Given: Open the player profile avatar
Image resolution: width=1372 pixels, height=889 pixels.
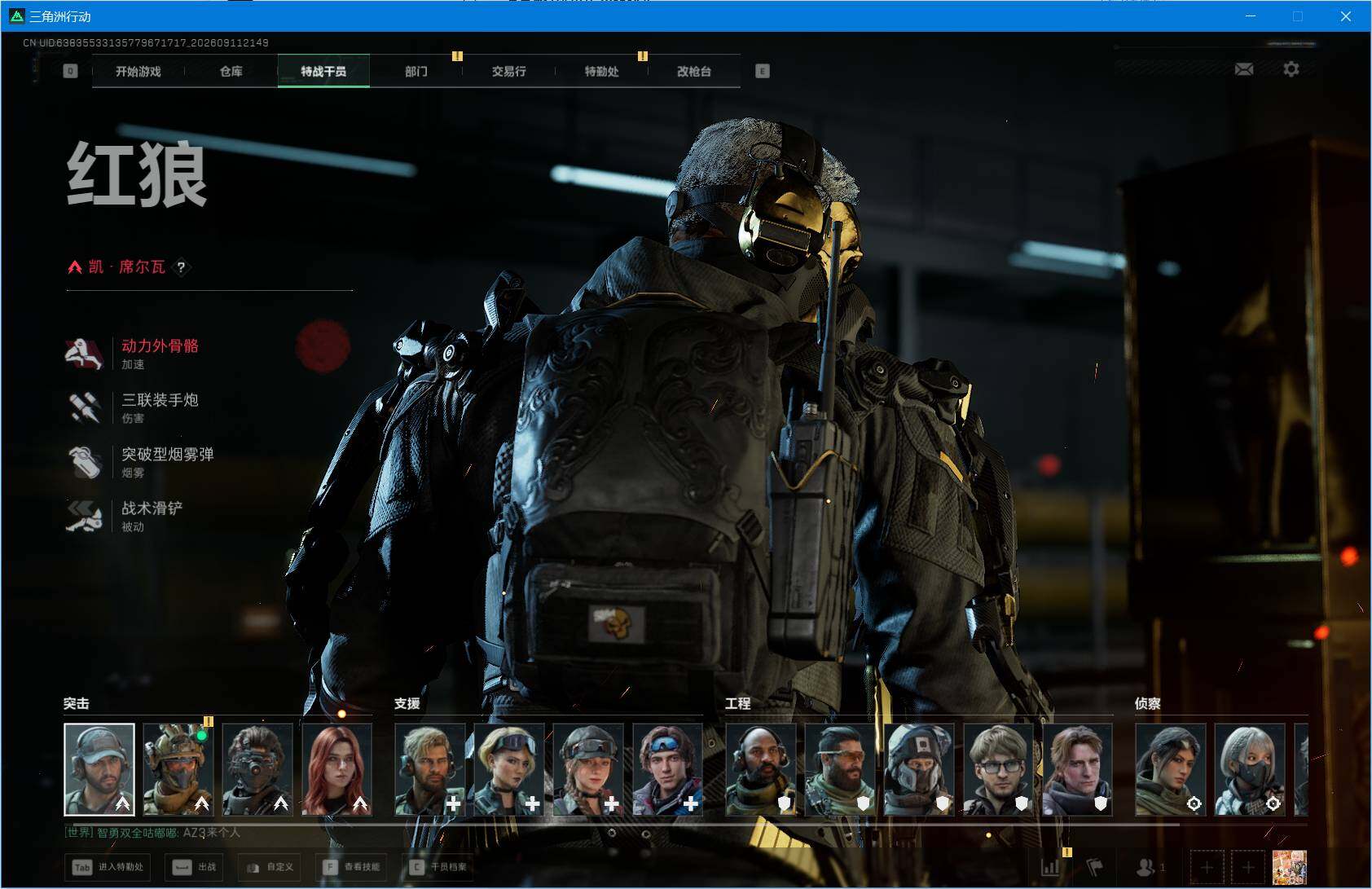Looking at the screenshot, I should [x=1289, y=867].
